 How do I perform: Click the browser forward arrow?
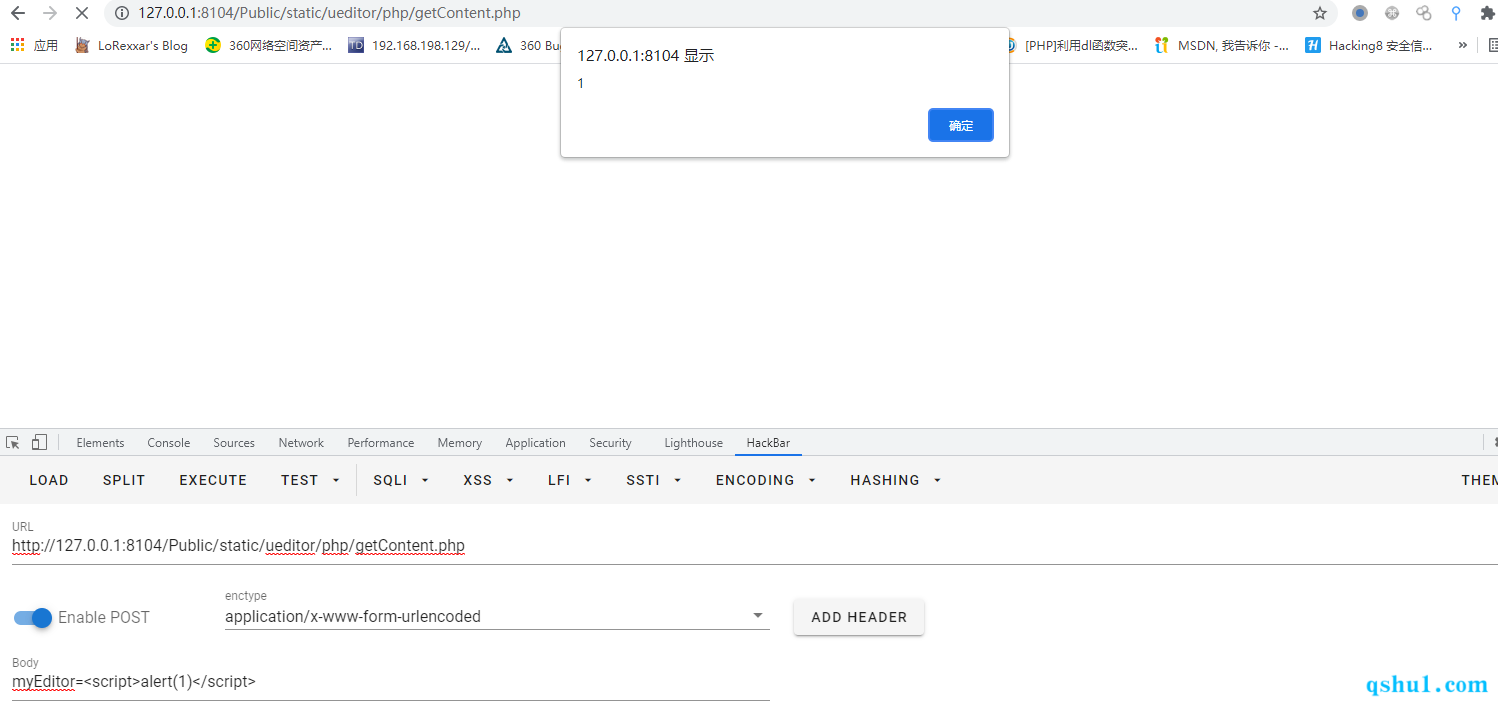point(49,14)
